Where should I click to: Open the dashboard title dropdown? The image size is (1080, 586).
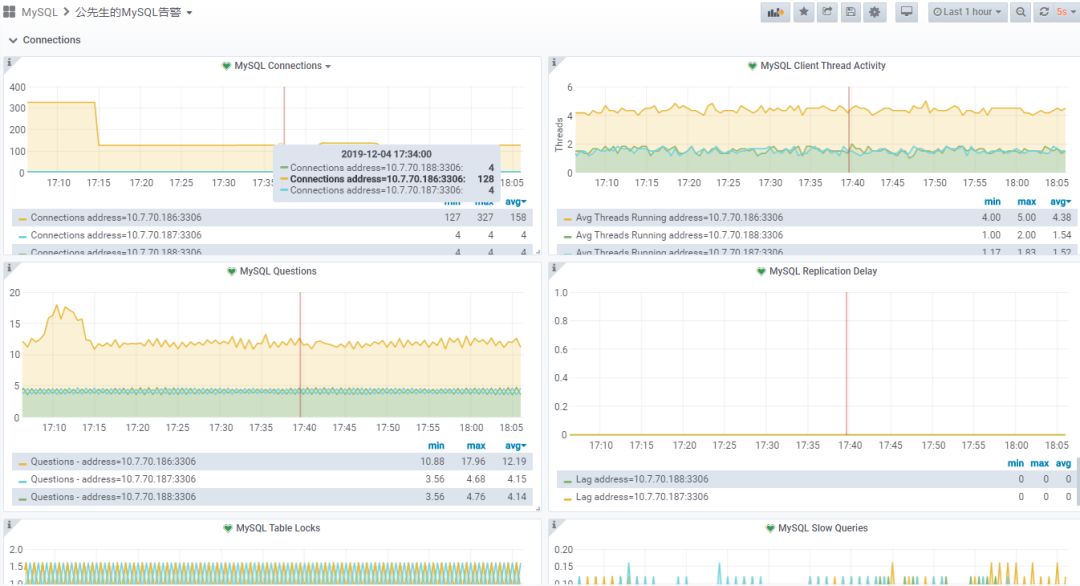tap(134, 12)
